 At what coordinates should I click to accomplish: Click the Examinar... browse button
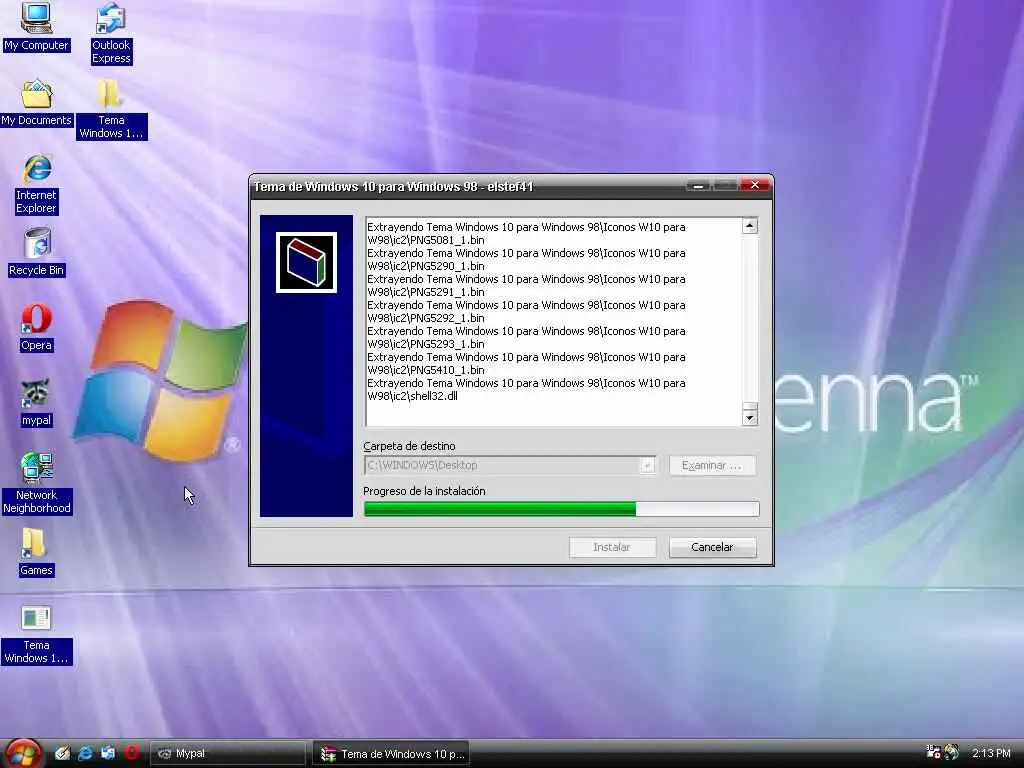coord(712,466)
